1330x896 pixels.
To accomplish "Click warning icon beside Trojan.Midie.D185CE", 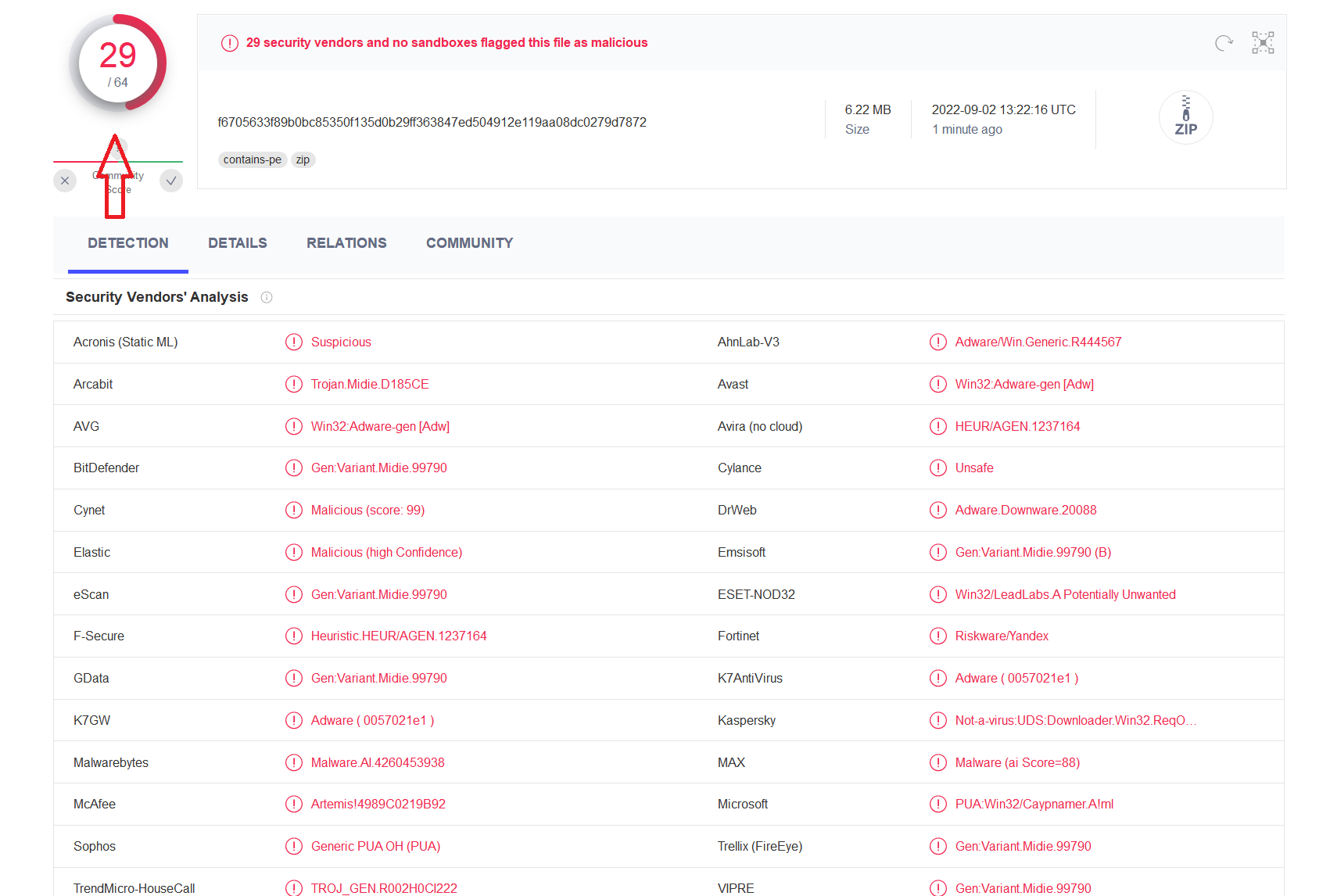I will click(x=294, y=384).
